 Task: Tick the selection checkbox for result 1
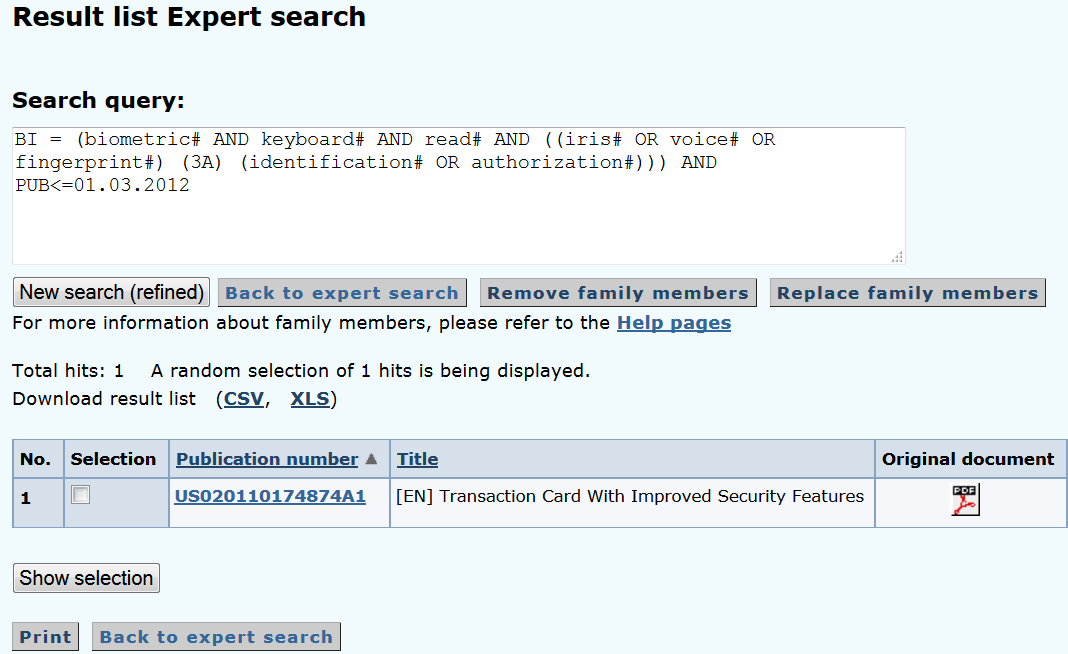point(80,495)
